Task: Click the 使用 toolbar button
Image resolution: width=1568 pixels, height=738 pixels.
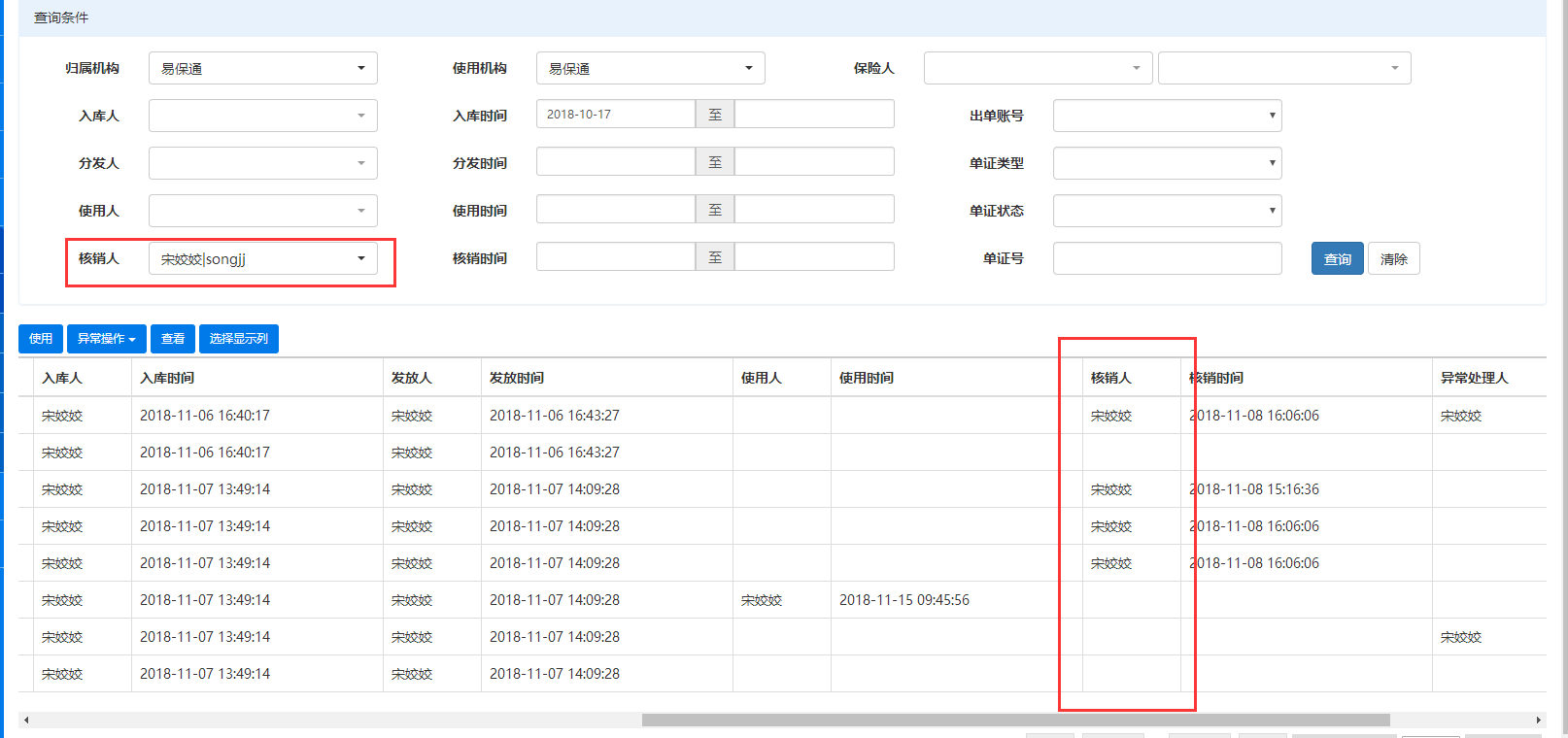Action: click(x=41, y=339)
